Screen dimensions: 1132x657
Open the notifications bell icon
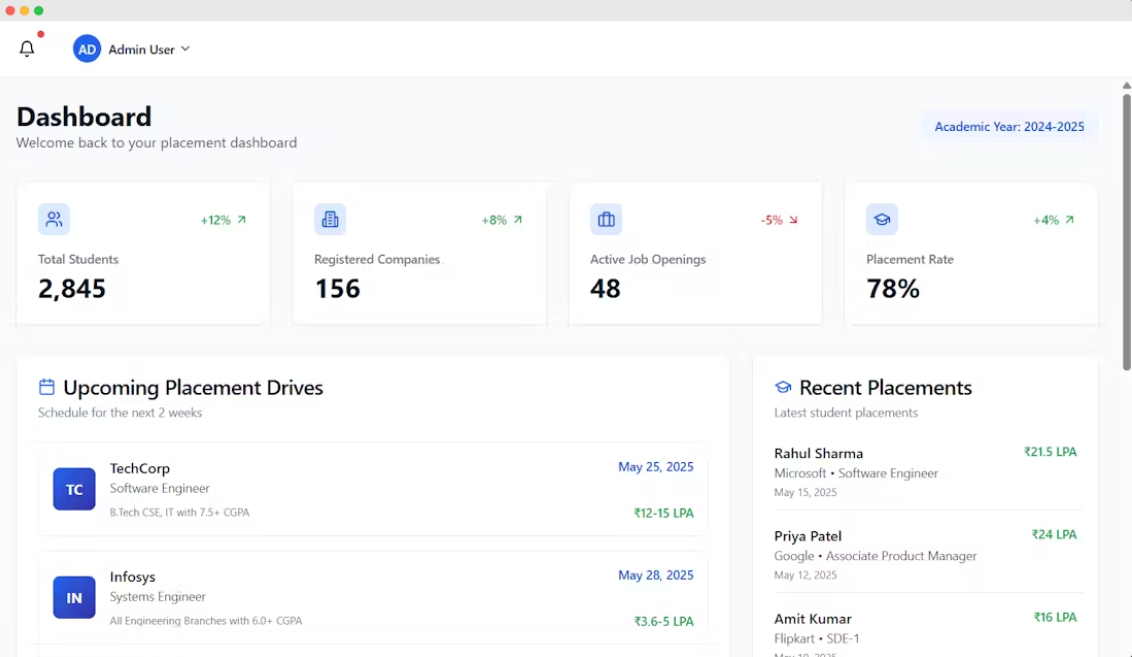[x=27, y=48]
